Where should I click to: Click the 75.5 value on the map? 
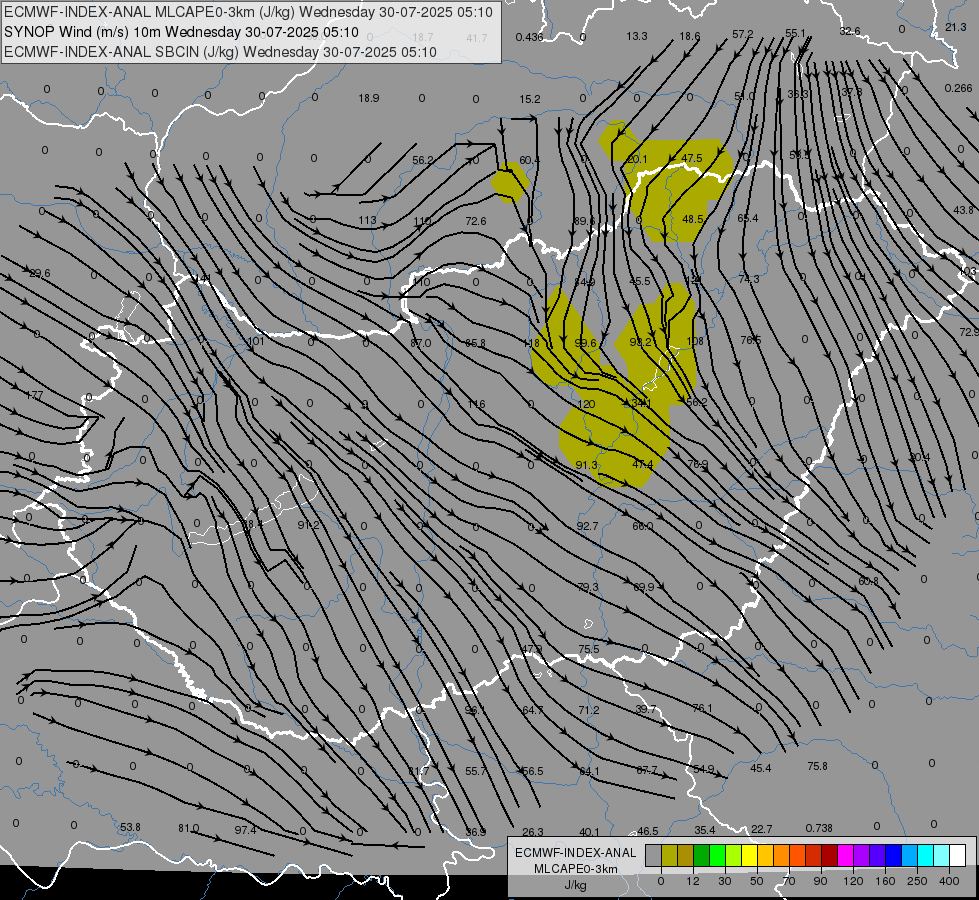[589, 649]
